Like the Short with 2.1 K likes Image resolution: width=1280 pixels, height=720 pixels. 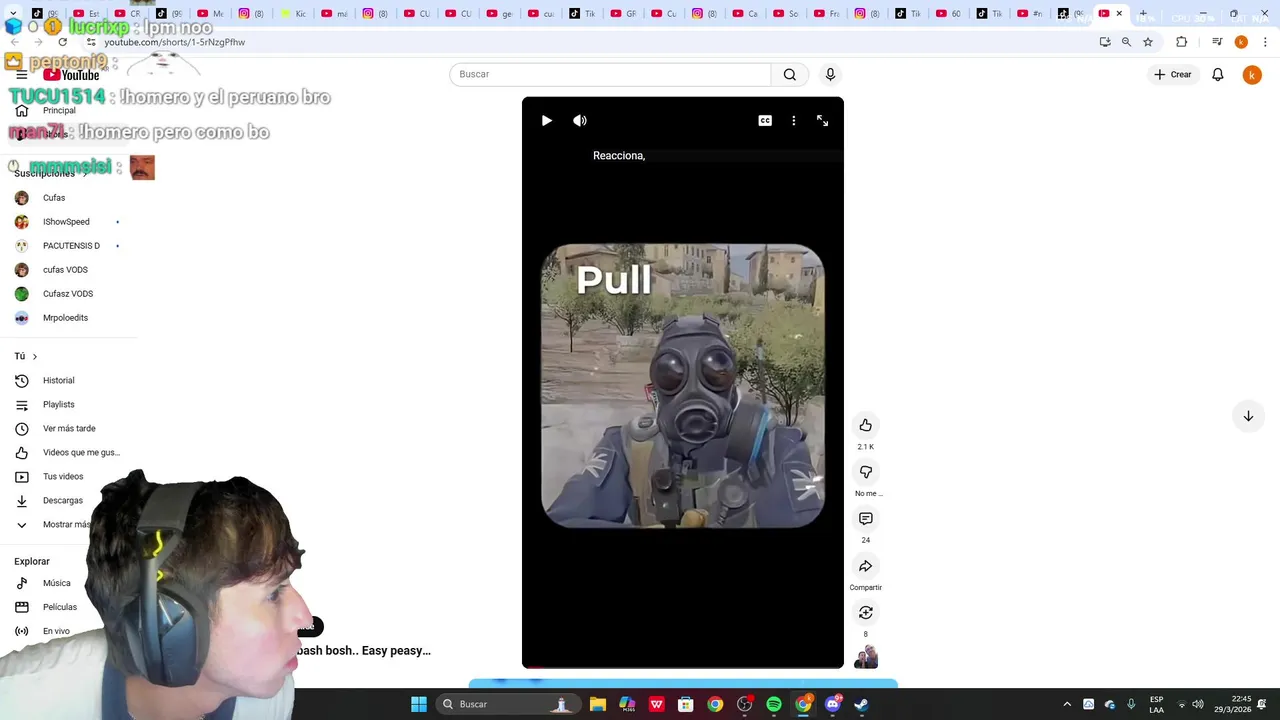click(866, 425)
